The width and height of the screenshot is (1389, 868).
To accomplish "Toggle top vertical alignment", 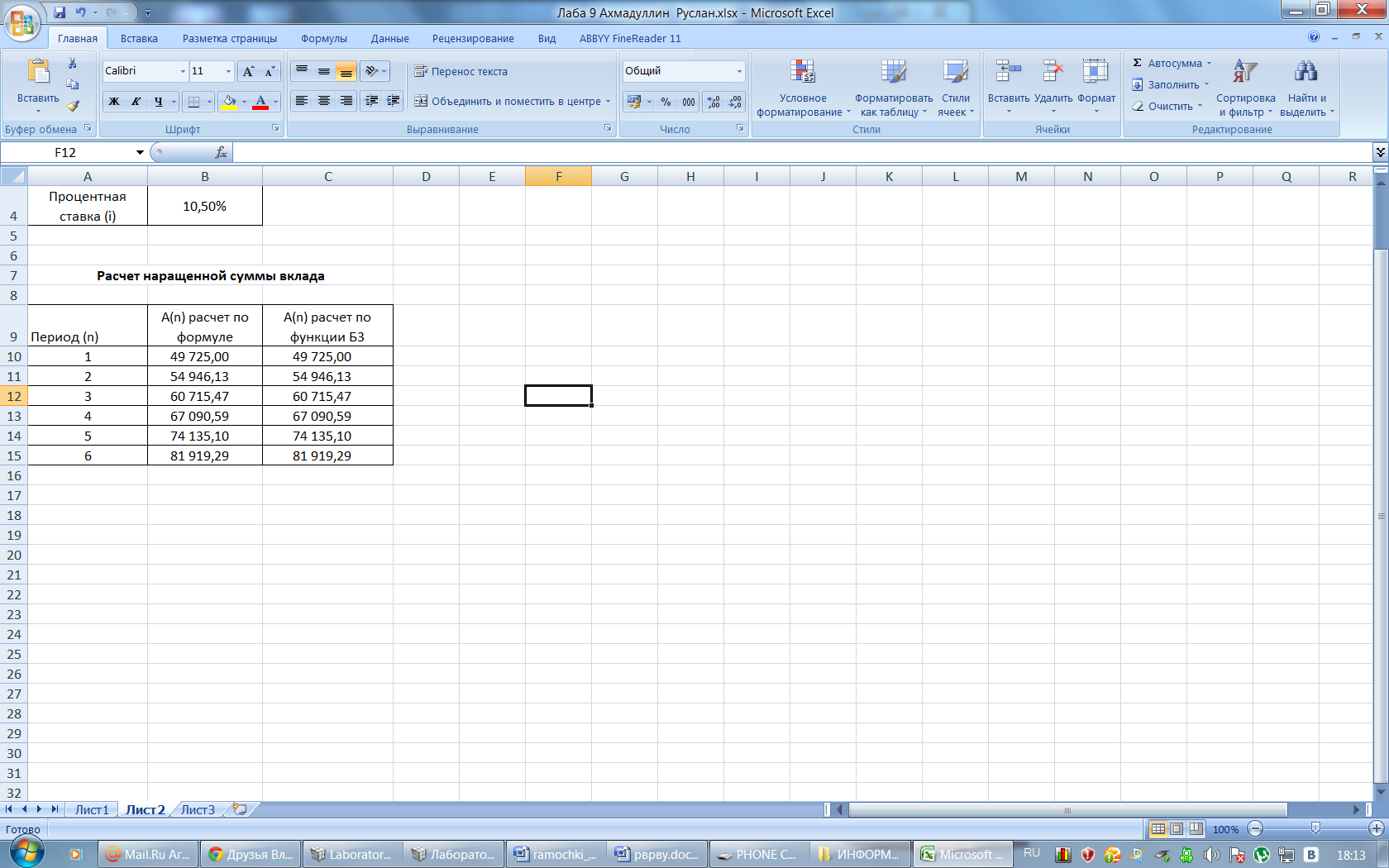I will point(302,71).
